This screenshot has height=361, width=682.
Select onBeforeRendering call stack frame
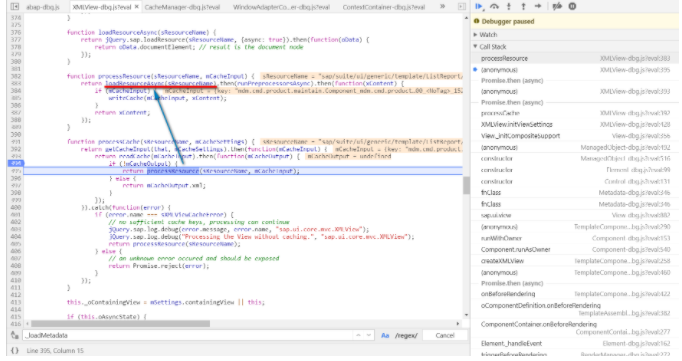tap(575, 294)
